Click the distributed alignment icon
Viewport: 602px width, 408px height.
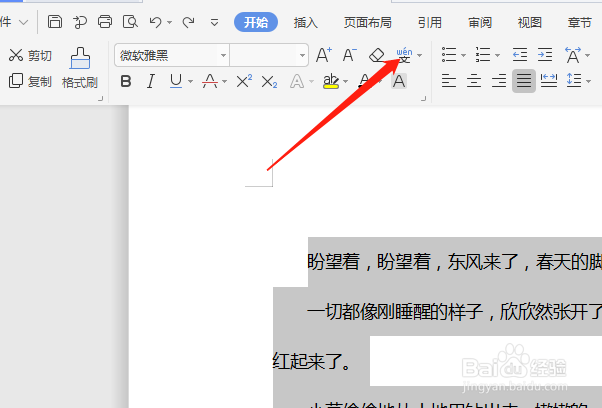(549, 81)
